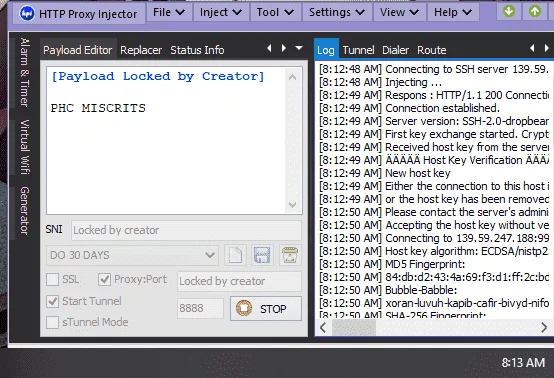The image size is (554, 378).
Task: Click the "xoran-luvuh-kapib" log line
Action: [x=434, y=303]
